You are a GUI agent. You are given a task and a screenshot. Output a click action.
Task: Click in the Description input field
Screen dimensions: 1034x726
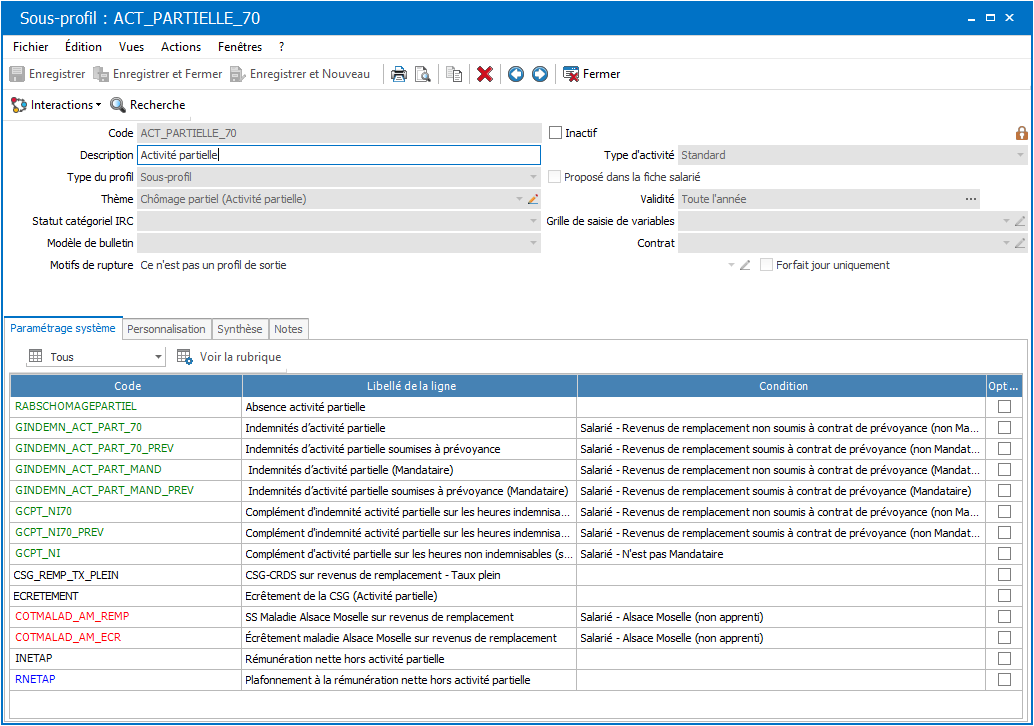tap(339, 155)
